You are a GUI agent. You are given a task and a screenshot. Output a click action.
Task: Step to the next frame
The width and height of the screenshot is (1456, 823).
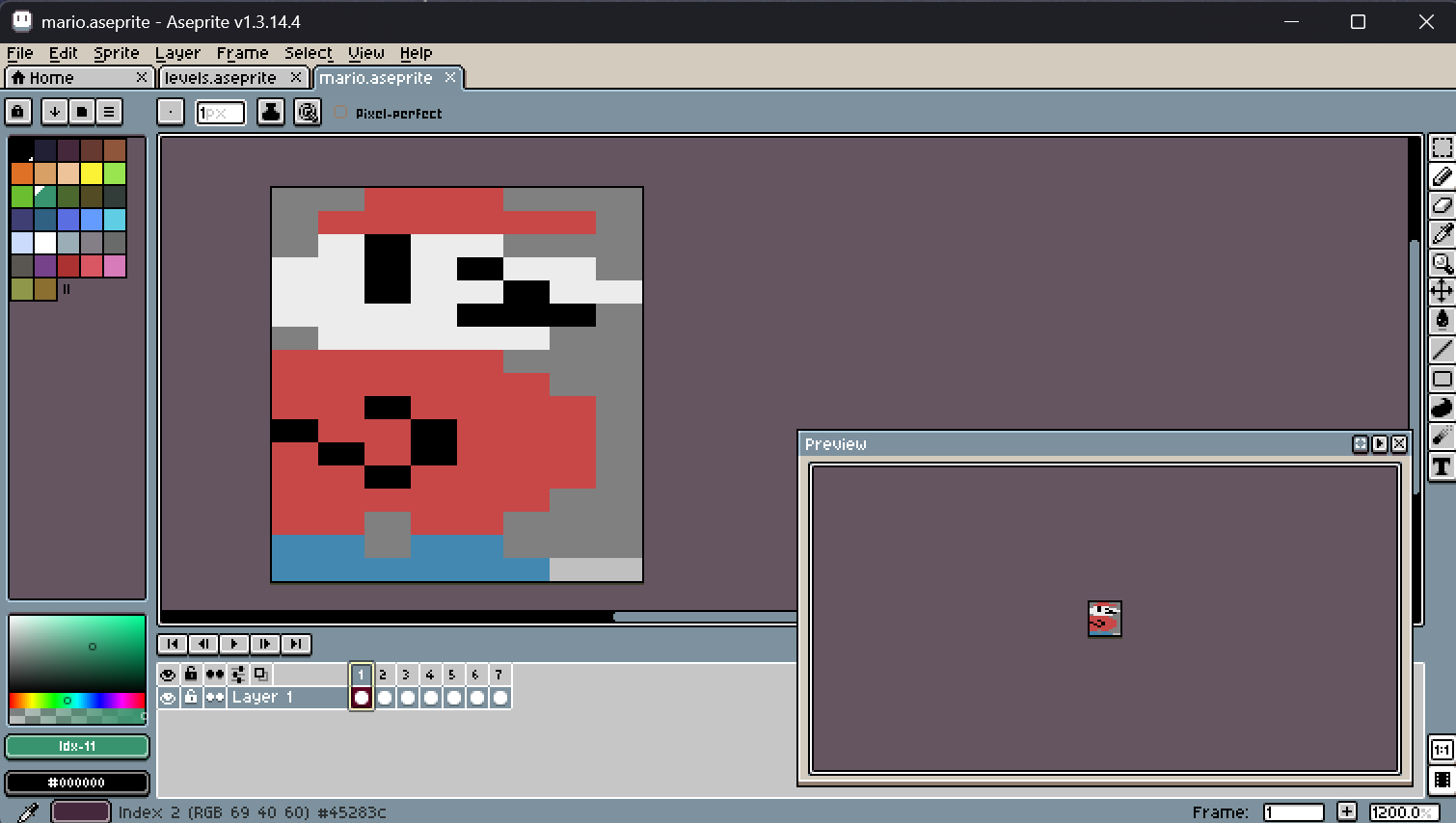[265, 644]
